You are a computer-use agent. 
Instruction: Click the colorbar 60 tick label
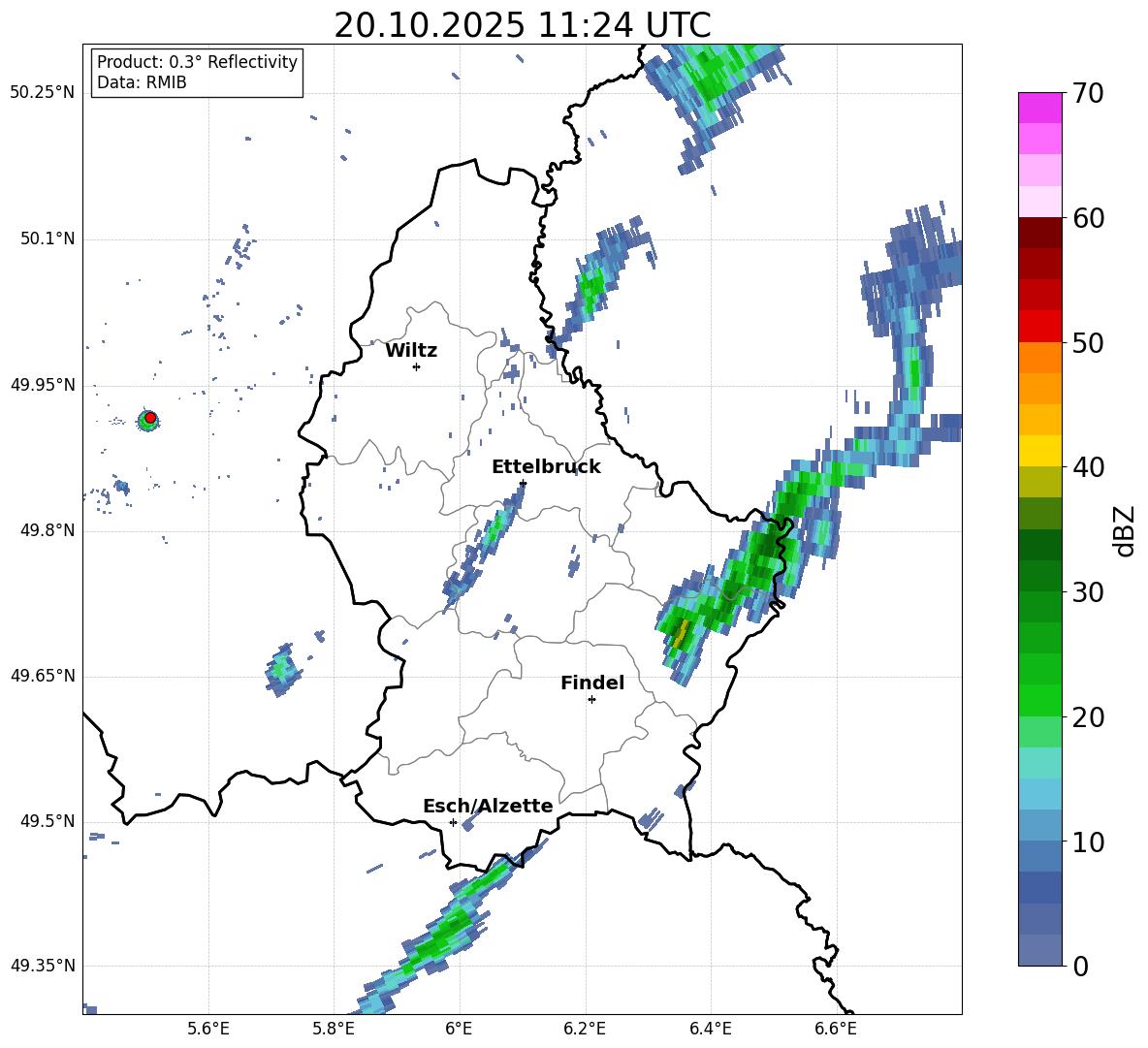click(x=1088, y=218)
